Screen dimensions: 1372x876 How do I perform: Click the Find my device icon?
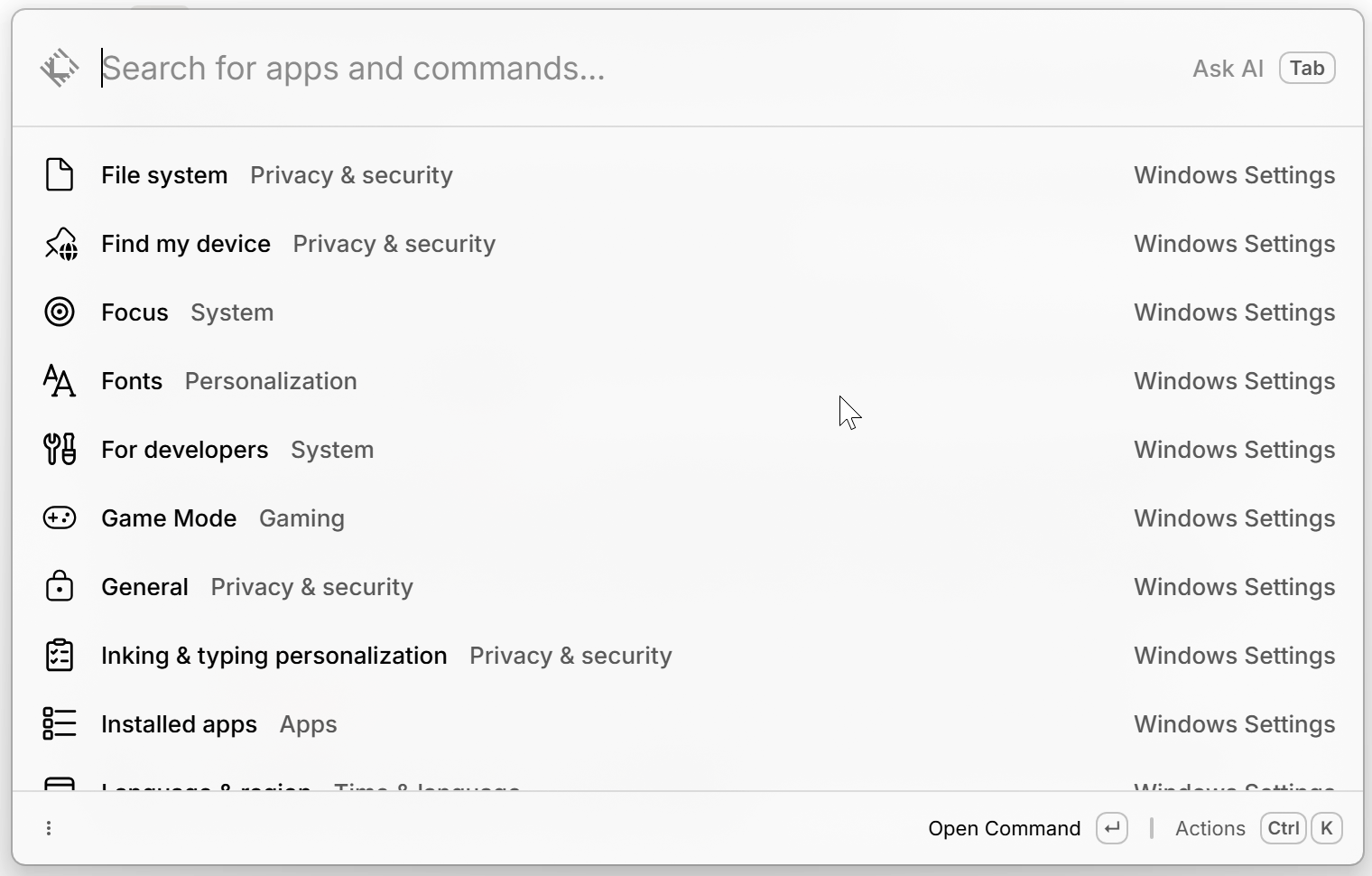[x=60, y=244]
